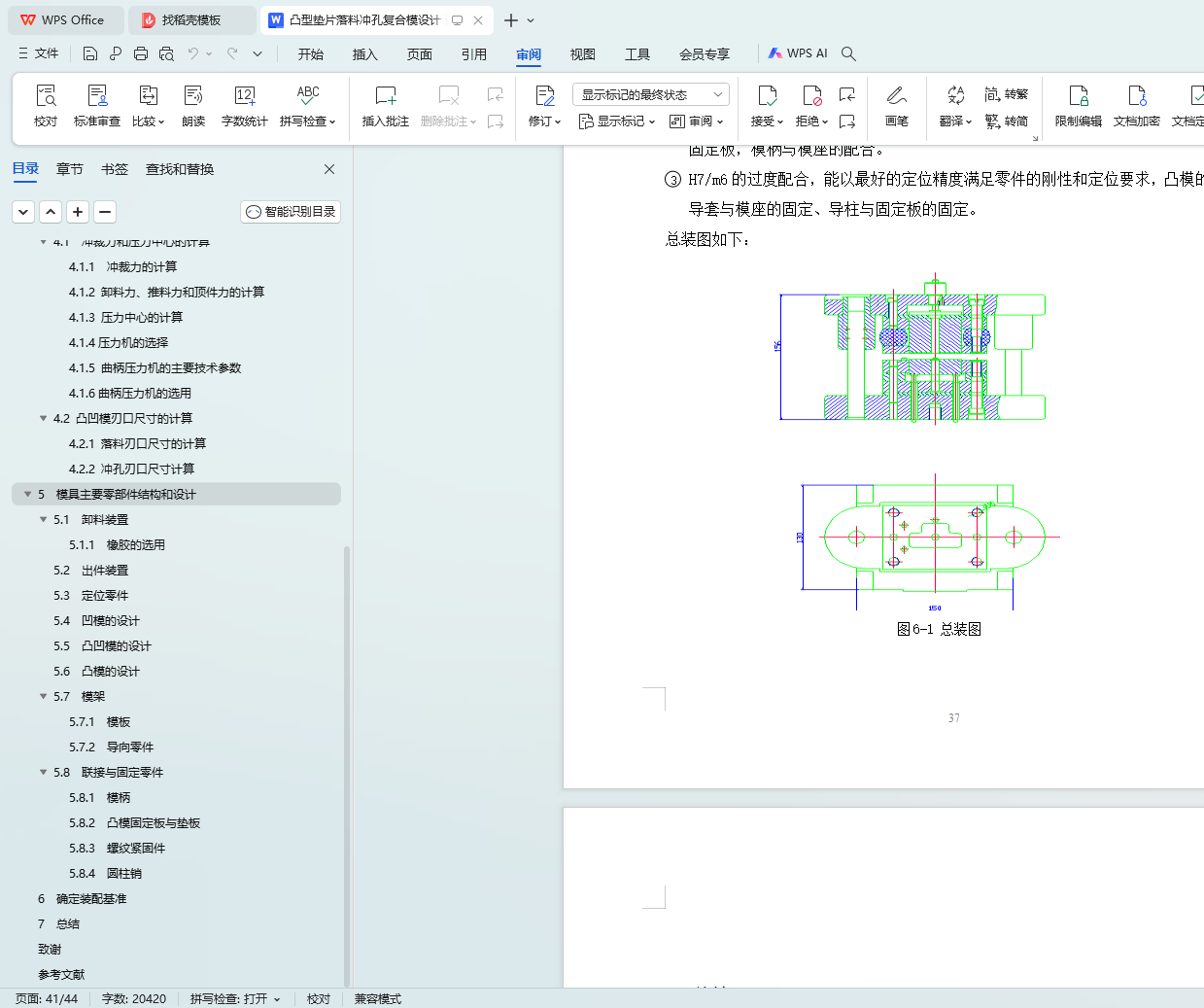
Task: Switch to 书签 tab in navigation pane
Action: click(x=115, y=169)
